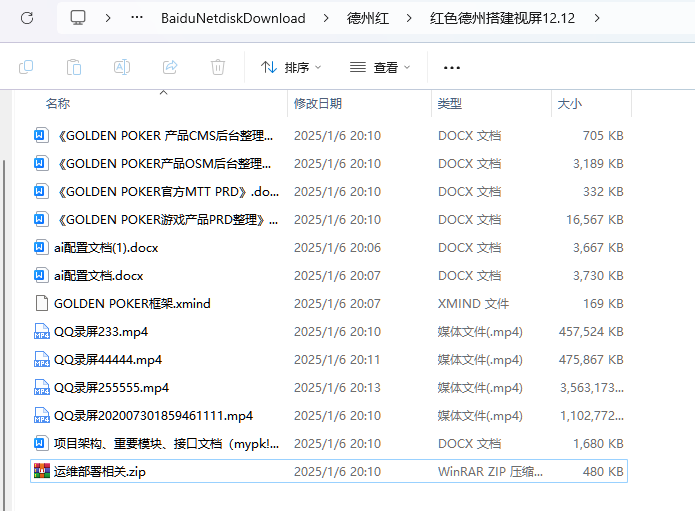
Task: Click docx icon of 项目架构 document
Action: (41, 443)
